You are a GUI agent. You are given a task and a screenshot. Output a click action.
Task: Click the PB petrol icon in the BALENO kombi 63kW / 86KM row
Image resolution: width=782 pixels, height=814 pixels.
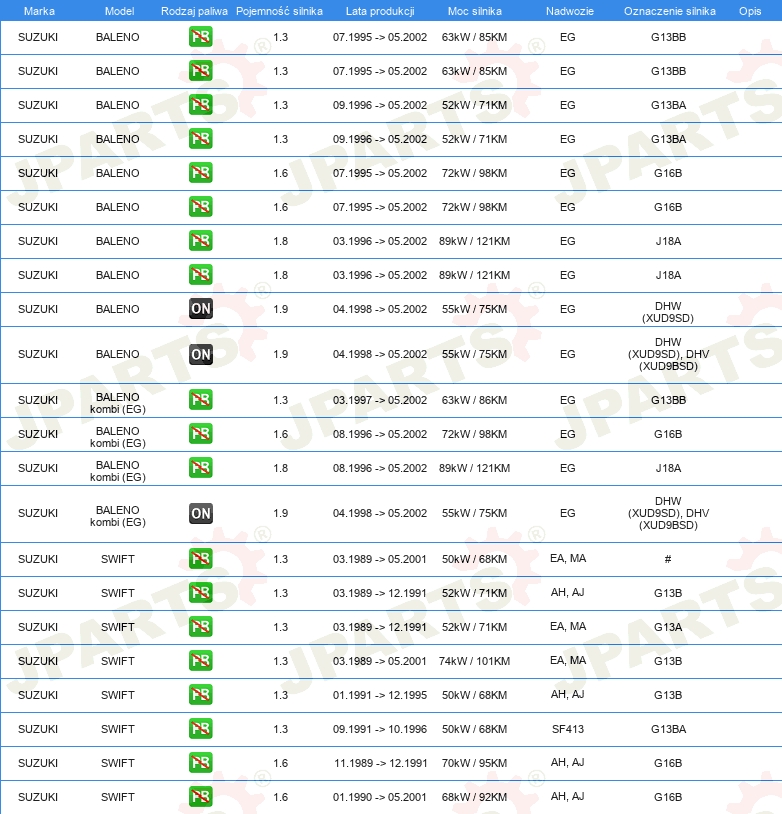(x=200, y=400)
